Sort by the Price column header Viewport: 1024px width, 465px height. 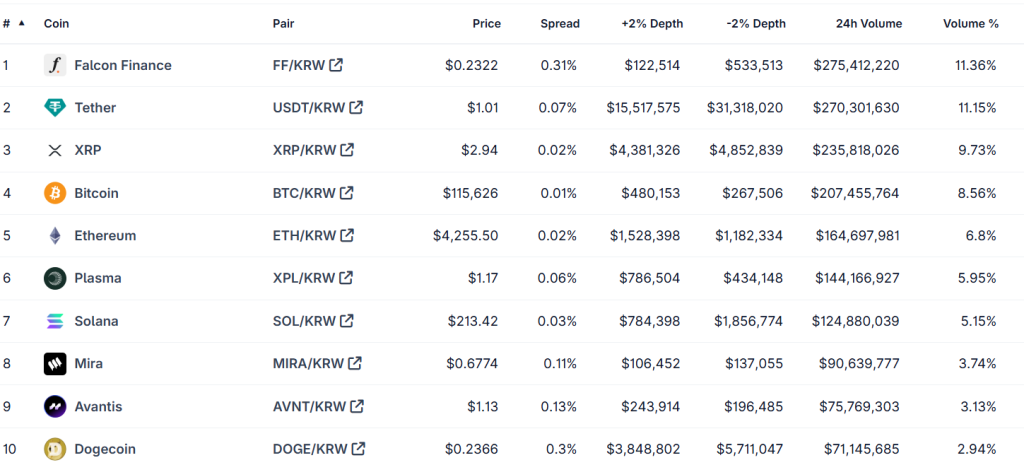(x=487, y=23)
